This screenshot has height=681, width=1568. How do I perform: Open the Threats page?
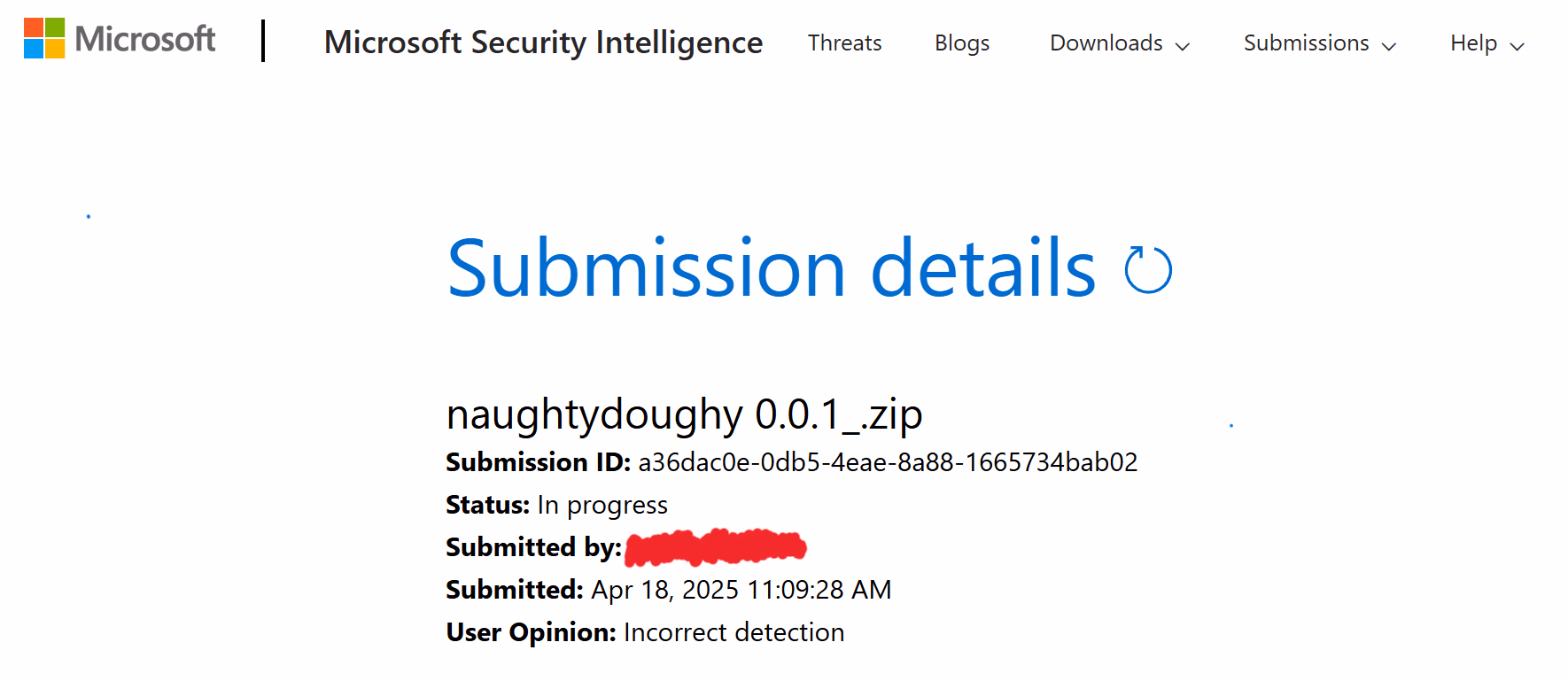coord(844,43)
